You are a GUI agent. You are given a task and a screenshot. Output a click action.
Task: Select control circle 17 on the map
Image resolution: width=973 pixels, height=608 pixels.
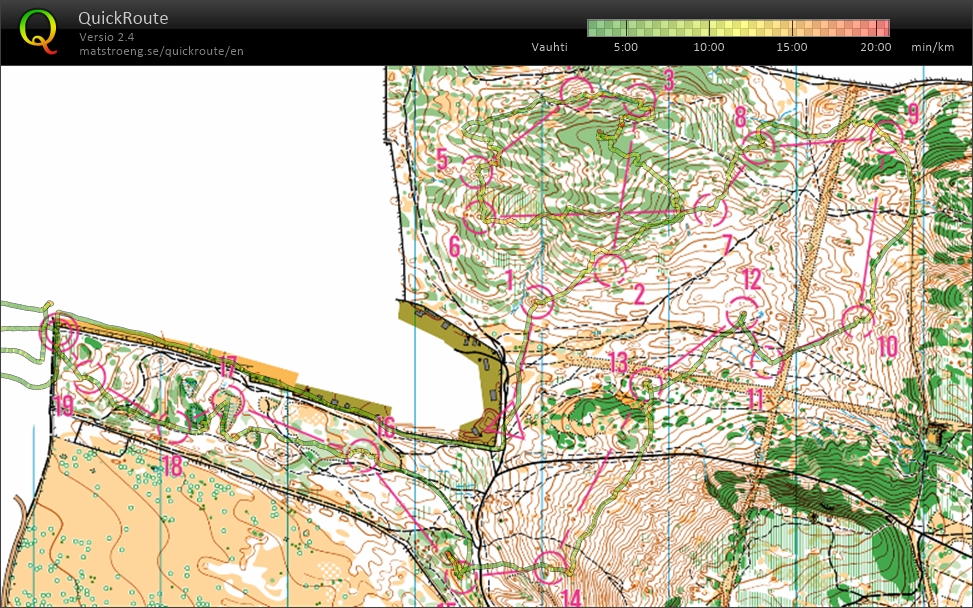pyautogui.click(x=228, y=402)
